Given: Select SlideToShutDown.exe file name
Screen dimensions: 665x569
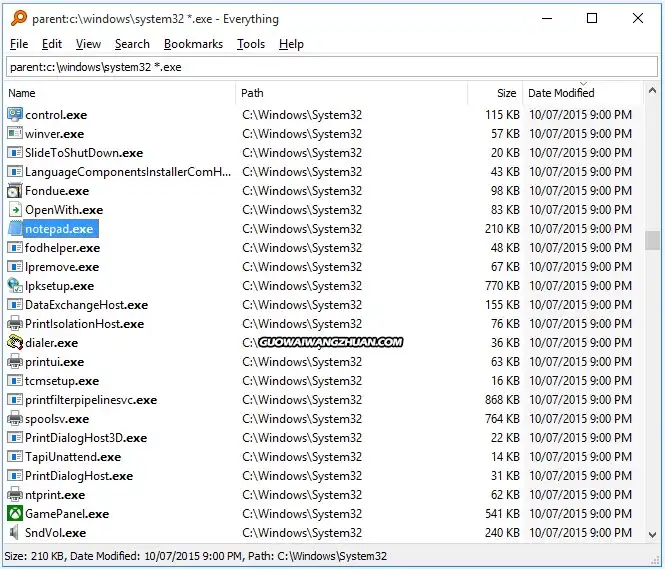Looking at the screenshot, I should [84, 153].
